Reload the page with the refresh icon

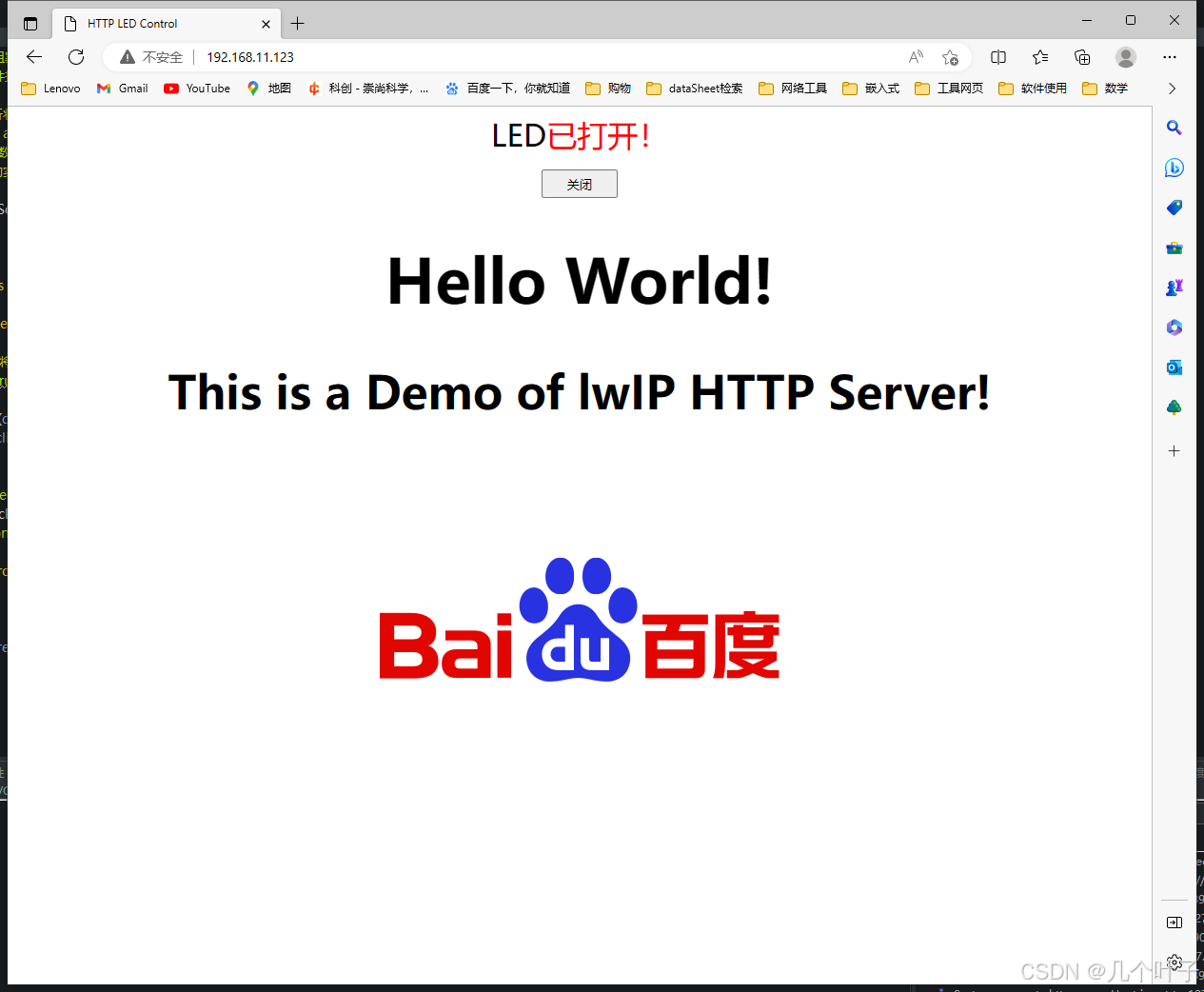pos(76,57)
